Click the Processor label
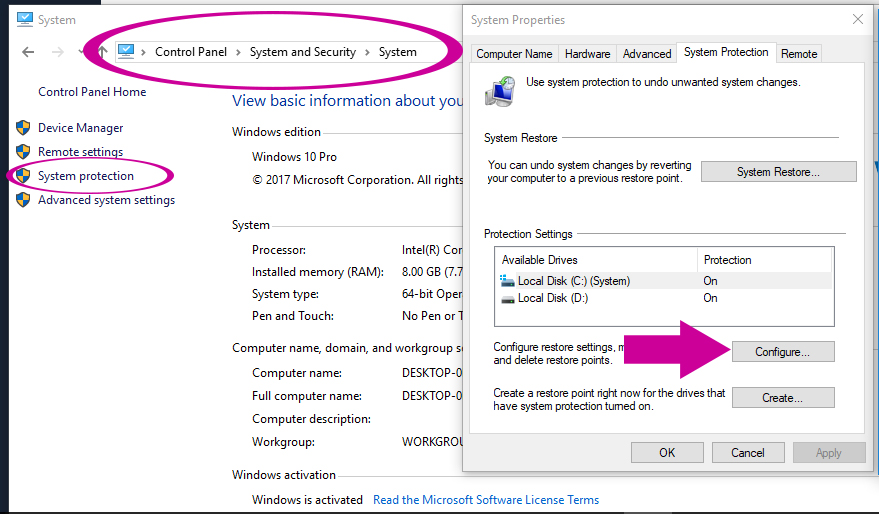 pos(279,250)
